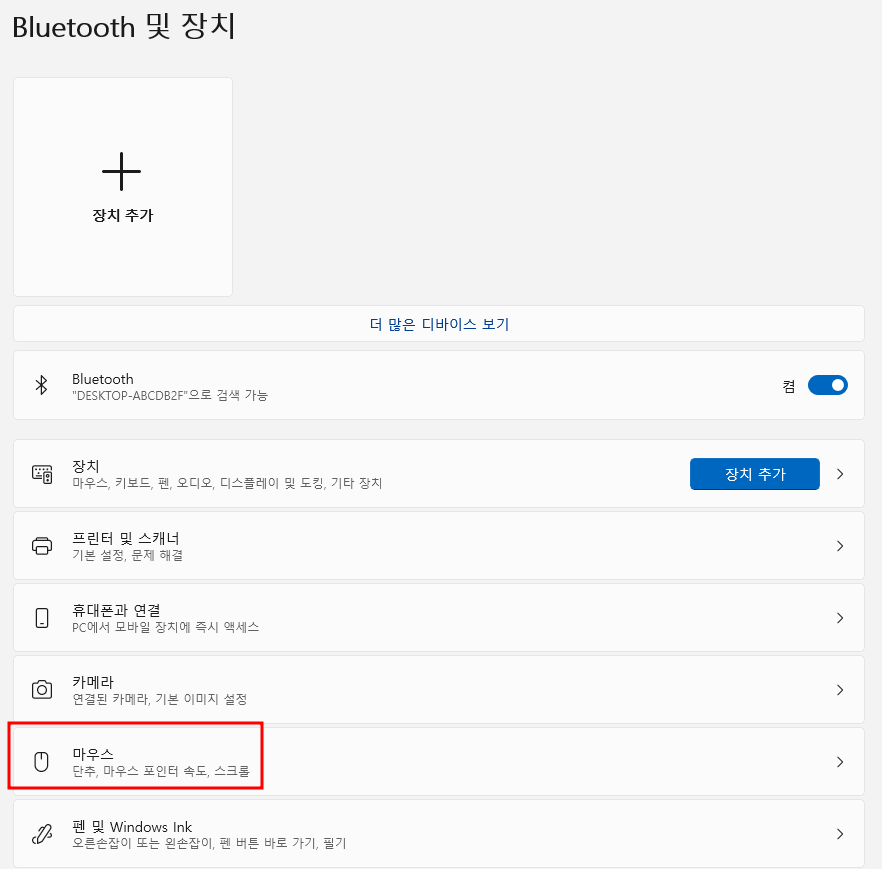Click the blue 장치 추가 button
This screenshot has width=882, height=869.
point(754,473)
